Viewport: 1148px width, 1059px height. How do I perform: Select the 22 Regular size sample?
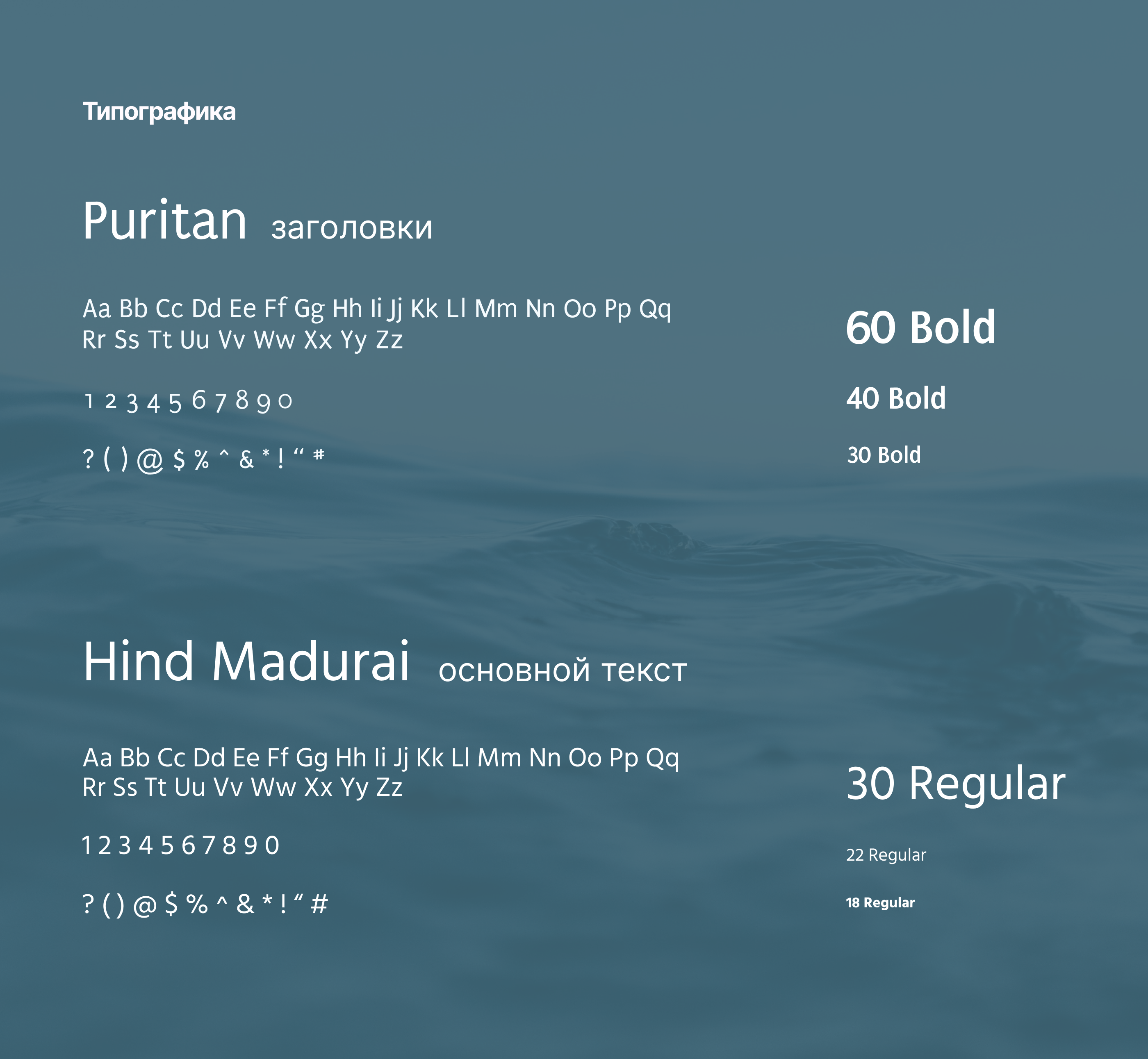(886, 855)
